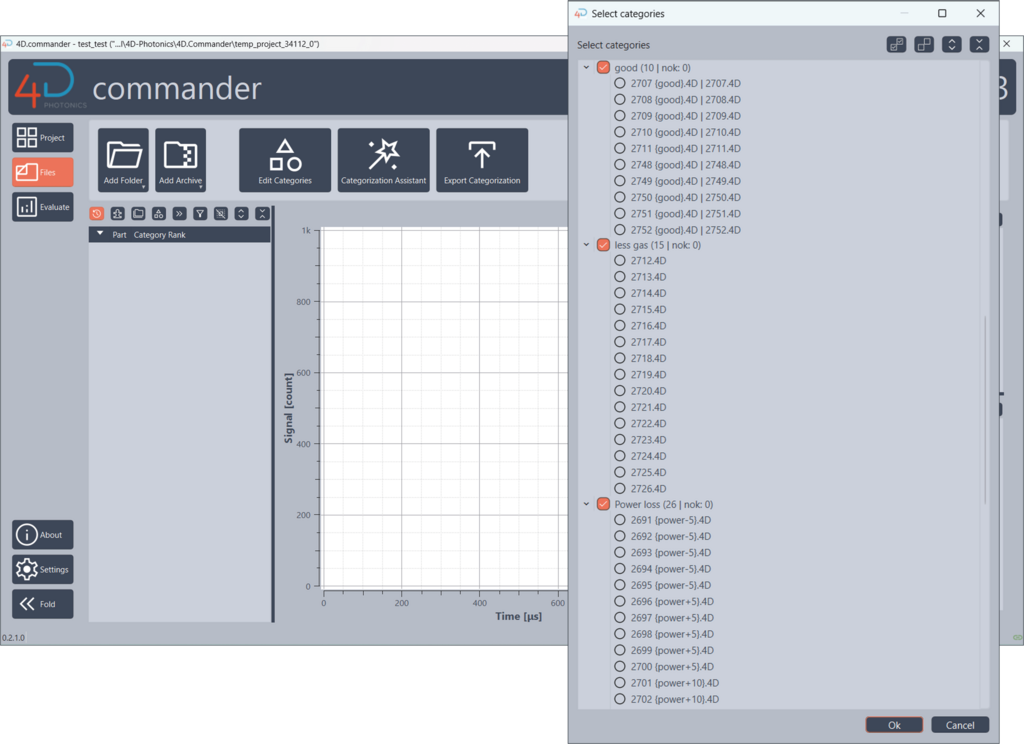Uncheck the 'good' category checkbox
Image resolution: width=1024 pixels, height=744 pixels.
coord(603,67)
